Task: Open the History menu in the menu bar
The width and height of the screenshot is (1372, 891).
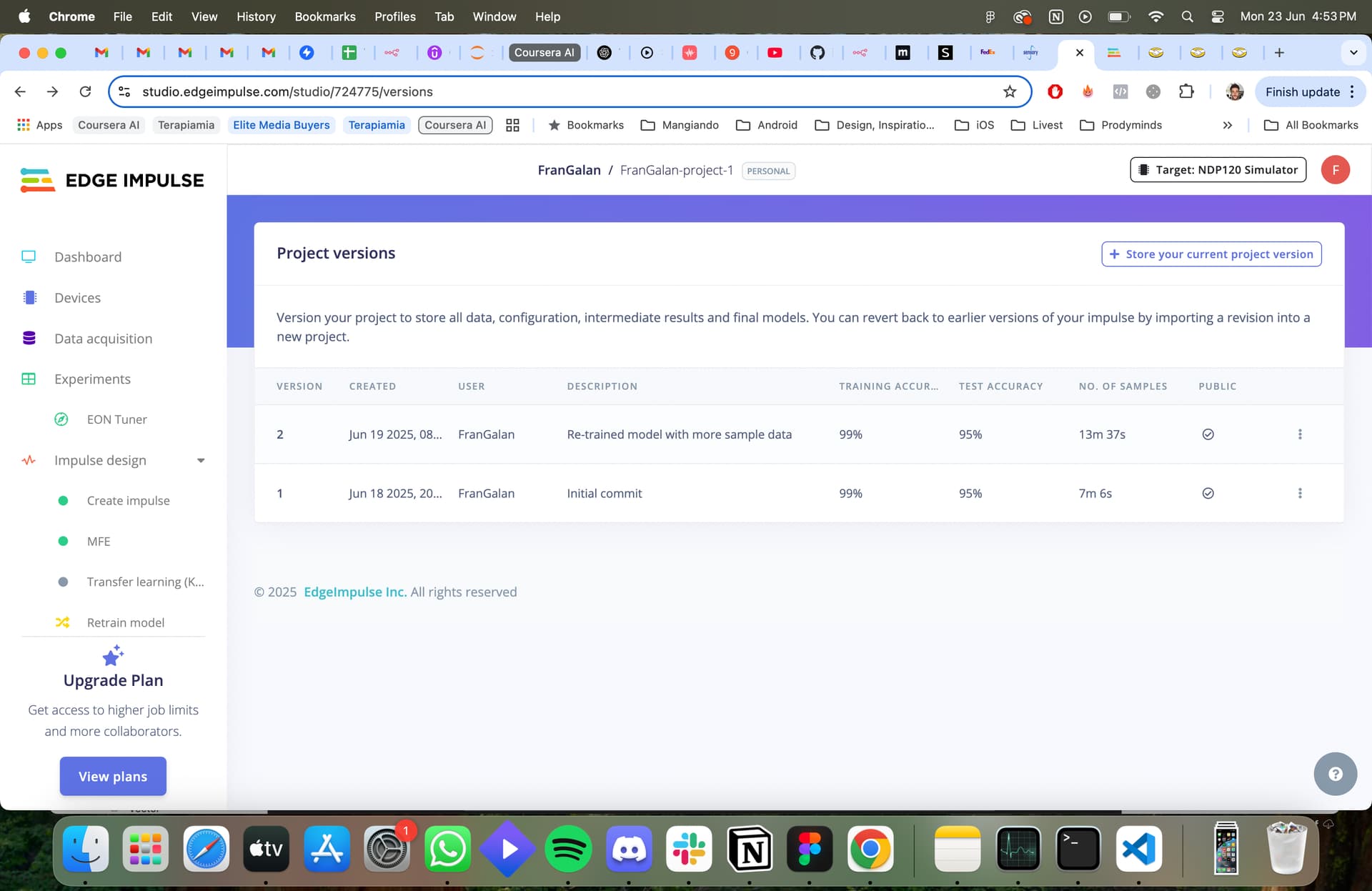Action: point(256,16)
